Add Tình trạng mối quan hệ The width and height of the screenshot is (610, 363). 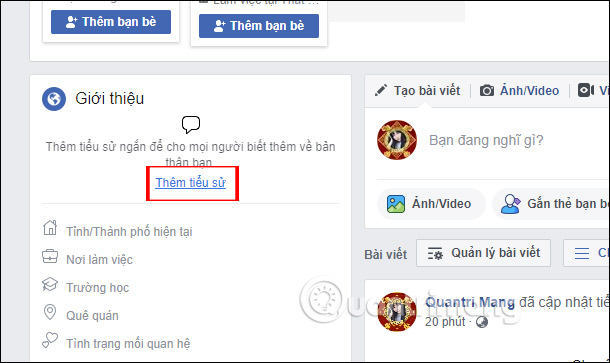pos(128,344)
